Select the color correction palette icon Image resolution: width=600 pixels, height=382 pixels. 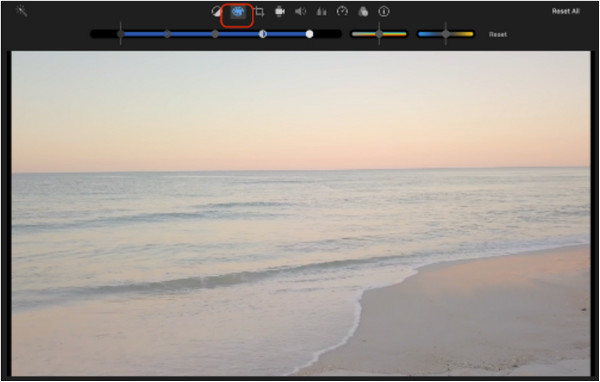(238, 12)
